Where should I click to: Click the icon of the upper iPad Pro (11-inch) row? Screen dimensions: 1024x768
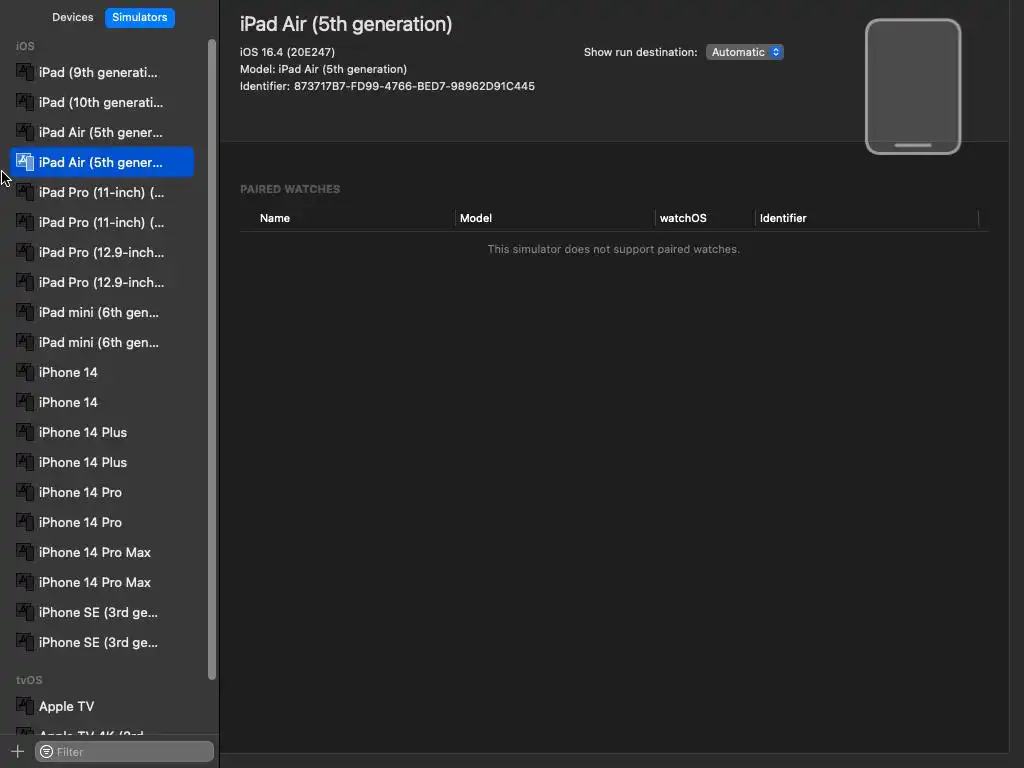point(25,192)
